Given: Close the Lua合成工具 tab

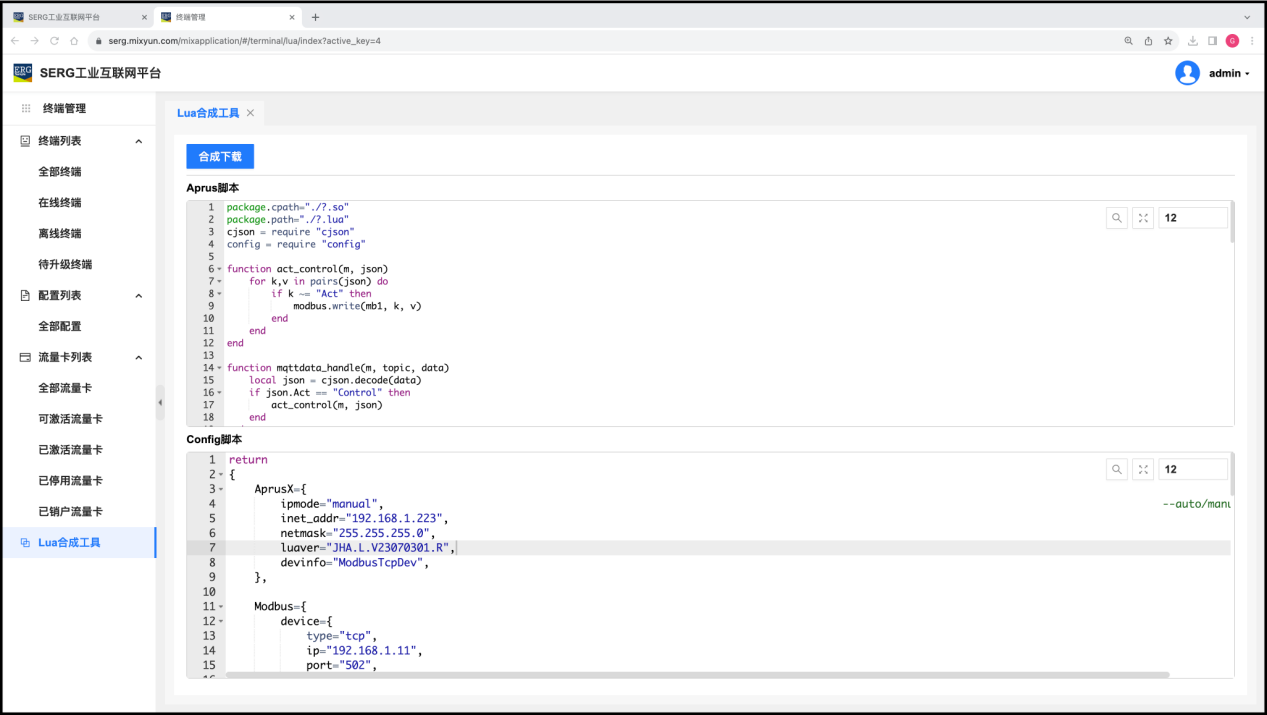Looking at the screenshot, I should (250, 113).
